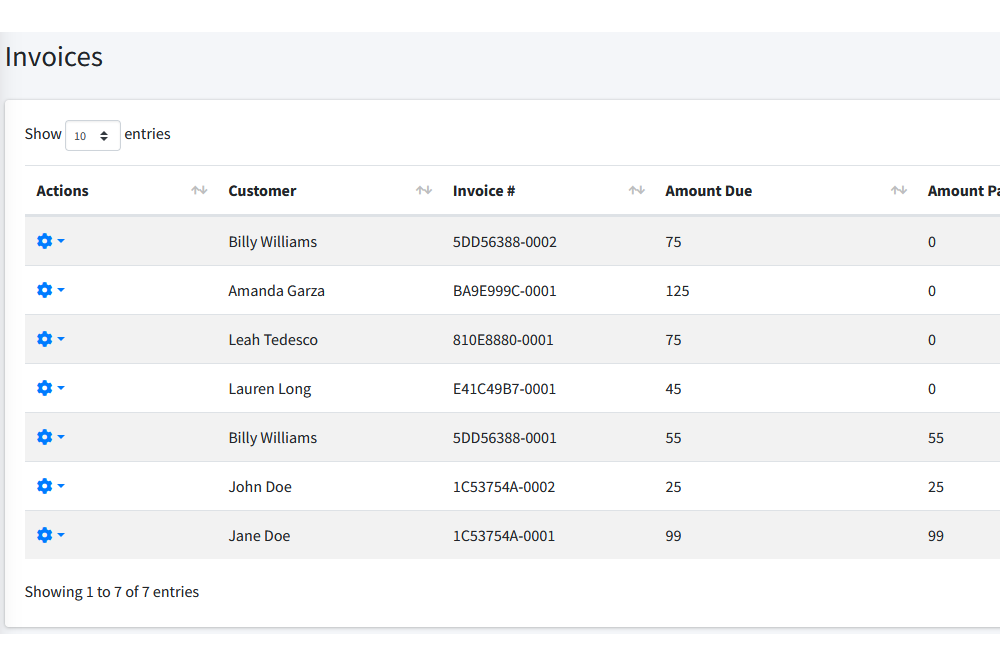Click sort arrows icon in Actions column
The image size is (1000, 667).
(199, 191)
